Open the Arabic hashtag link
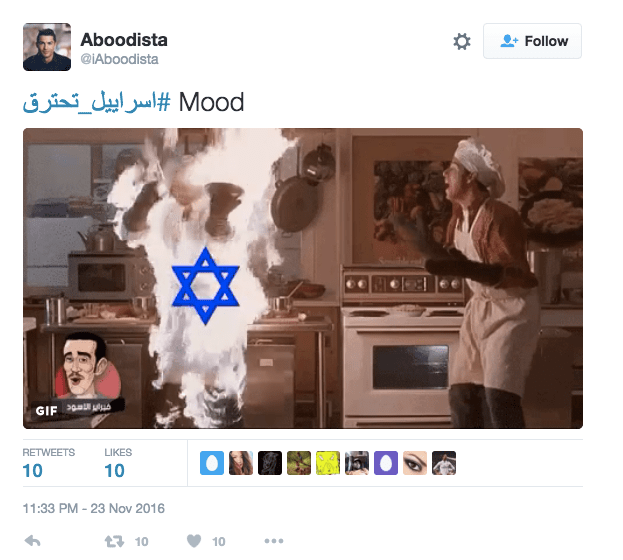Viewport: 623px width, 560px height. (x=97, y=102)
